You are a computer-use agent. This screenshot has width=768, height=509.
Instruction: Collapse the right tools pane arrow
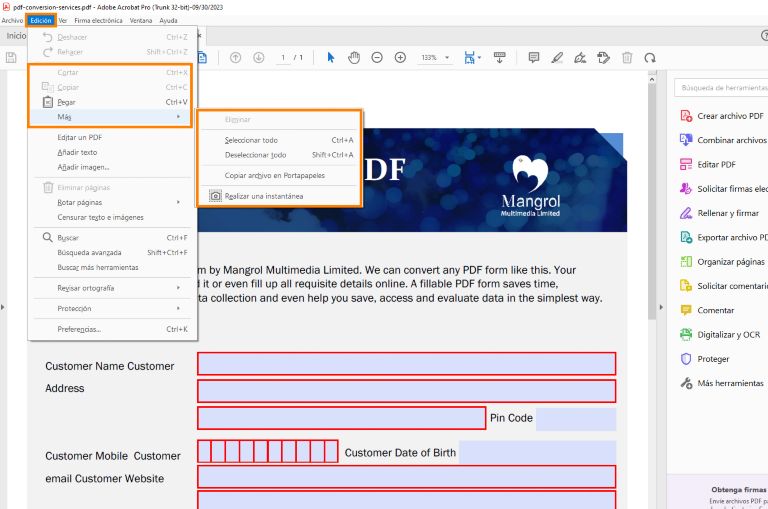(x=661, y=307)
